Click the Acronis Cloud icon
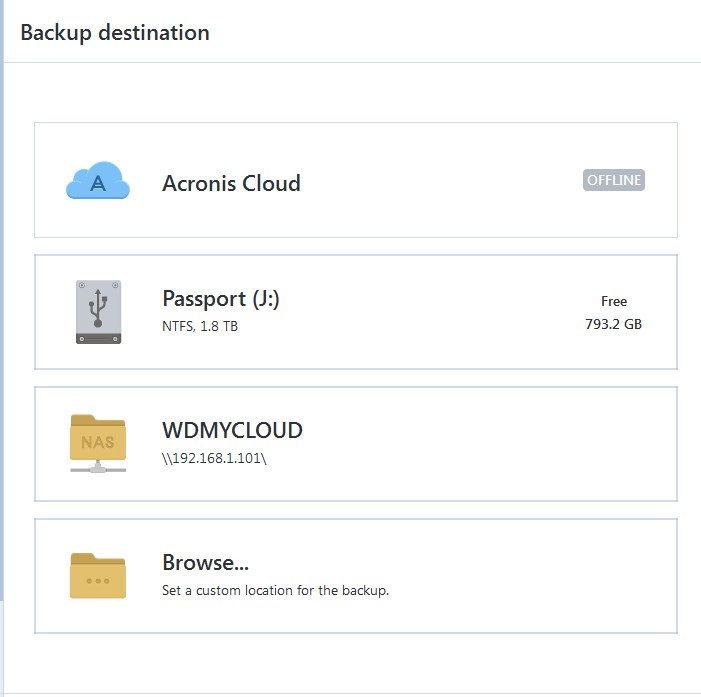The image size is (701, 697). tap(98, 181)
